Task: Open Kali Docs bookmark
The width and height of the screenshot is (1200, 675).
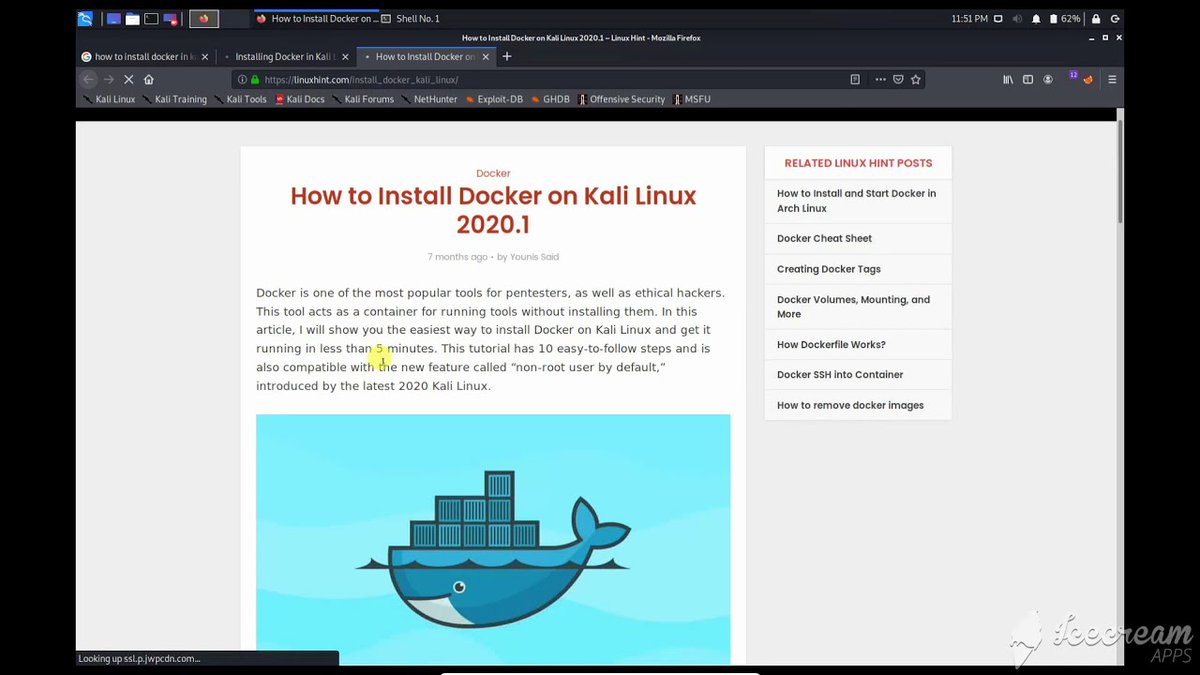Action: coord(300,99)
